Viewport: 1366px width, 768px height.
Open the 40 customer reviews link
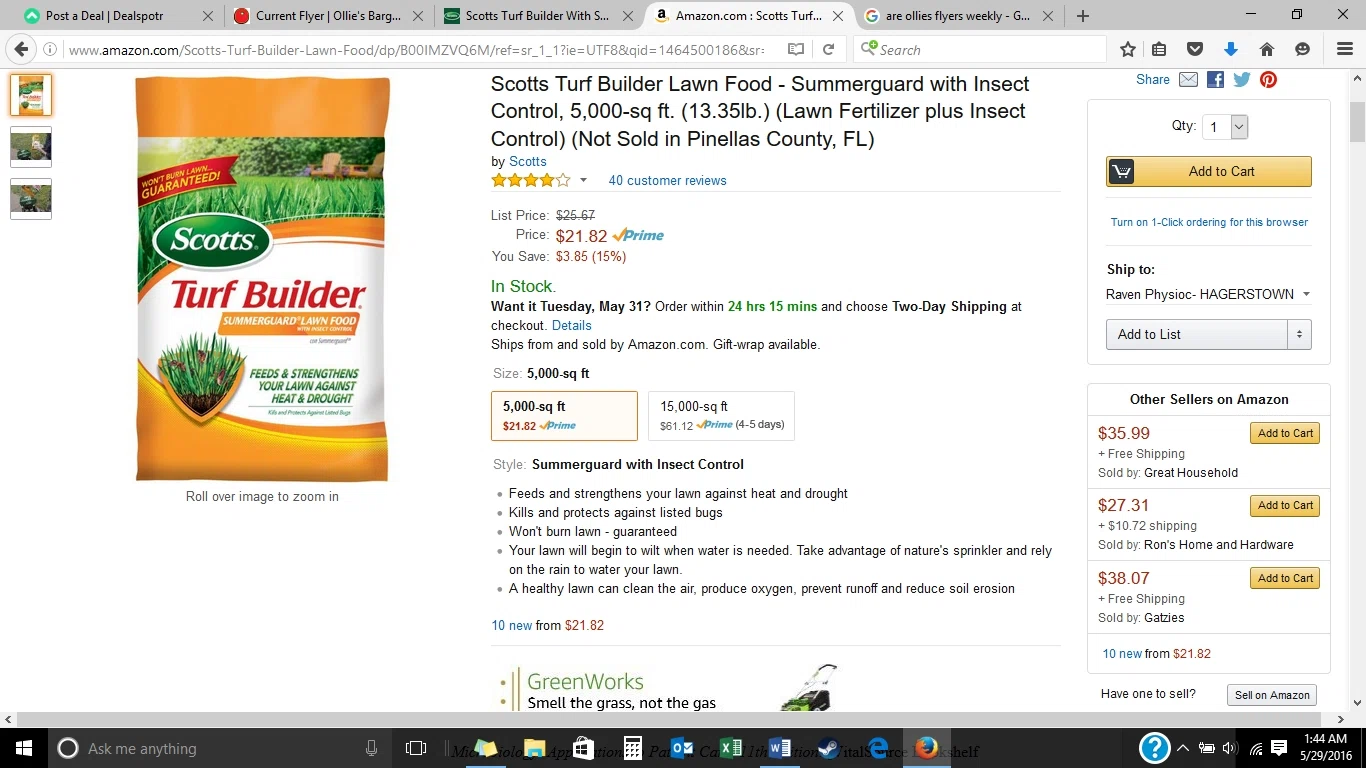(667, 181)
